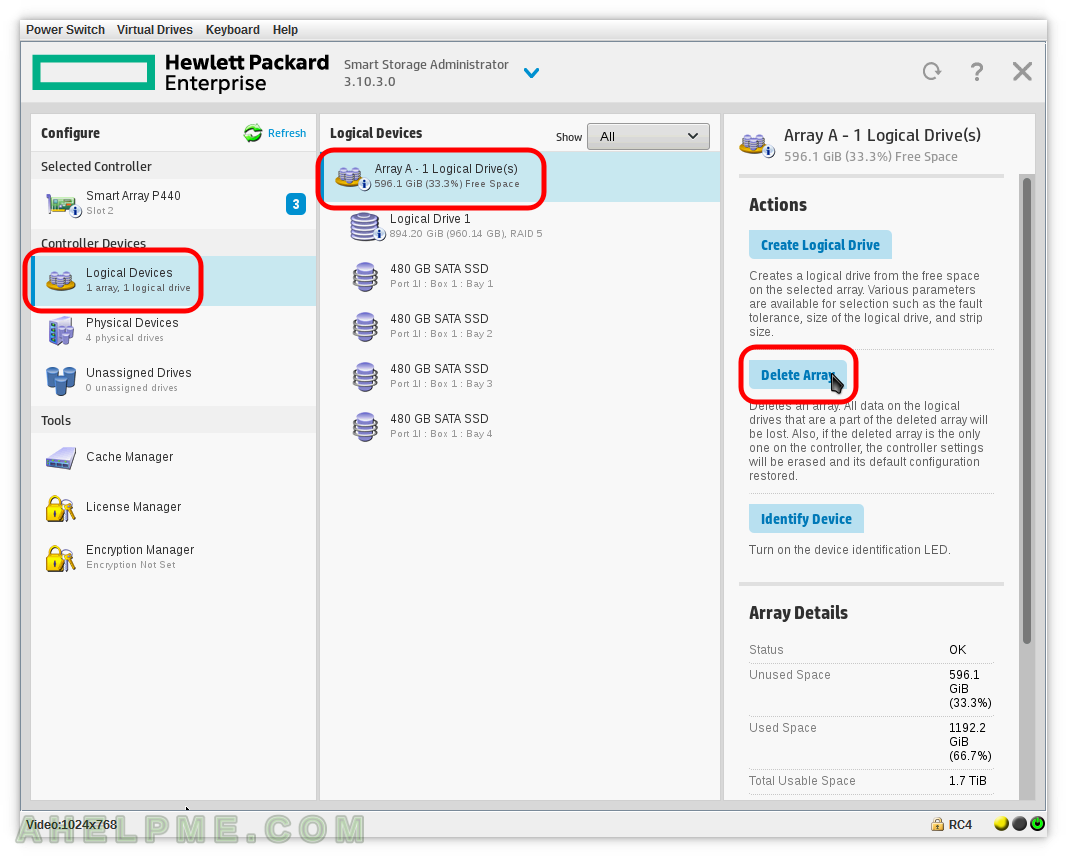Viewport: 1067px width, 857px height.
Task: Click the License Manager padlock icon
Action: pos(61,508)
